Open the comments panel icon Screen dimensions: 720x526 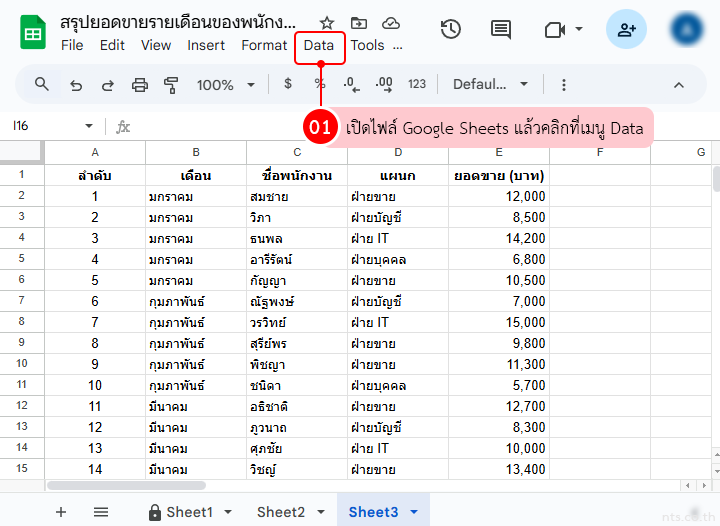click(501, 30)
